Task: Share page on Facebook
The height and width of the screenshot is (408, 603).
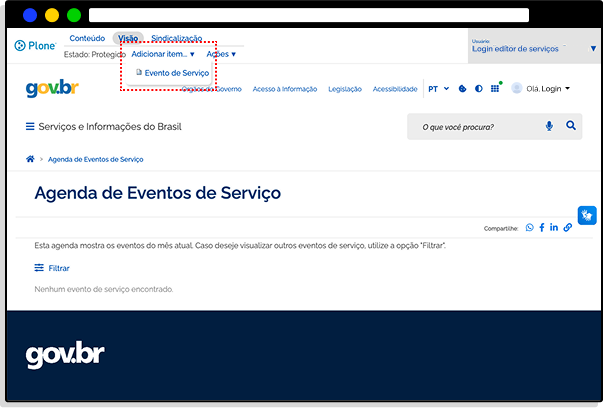Action: click(x=541, y=228)
